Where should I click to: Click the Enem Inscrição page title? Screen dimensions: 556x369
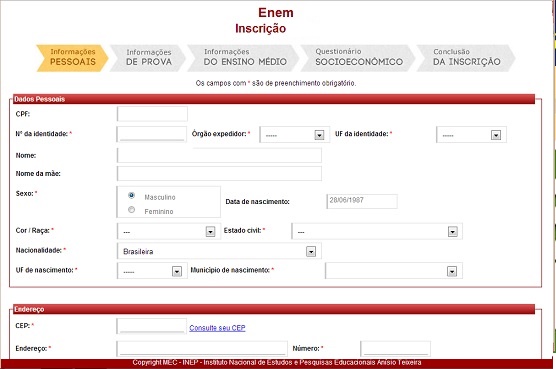click(x=265, y=20)
